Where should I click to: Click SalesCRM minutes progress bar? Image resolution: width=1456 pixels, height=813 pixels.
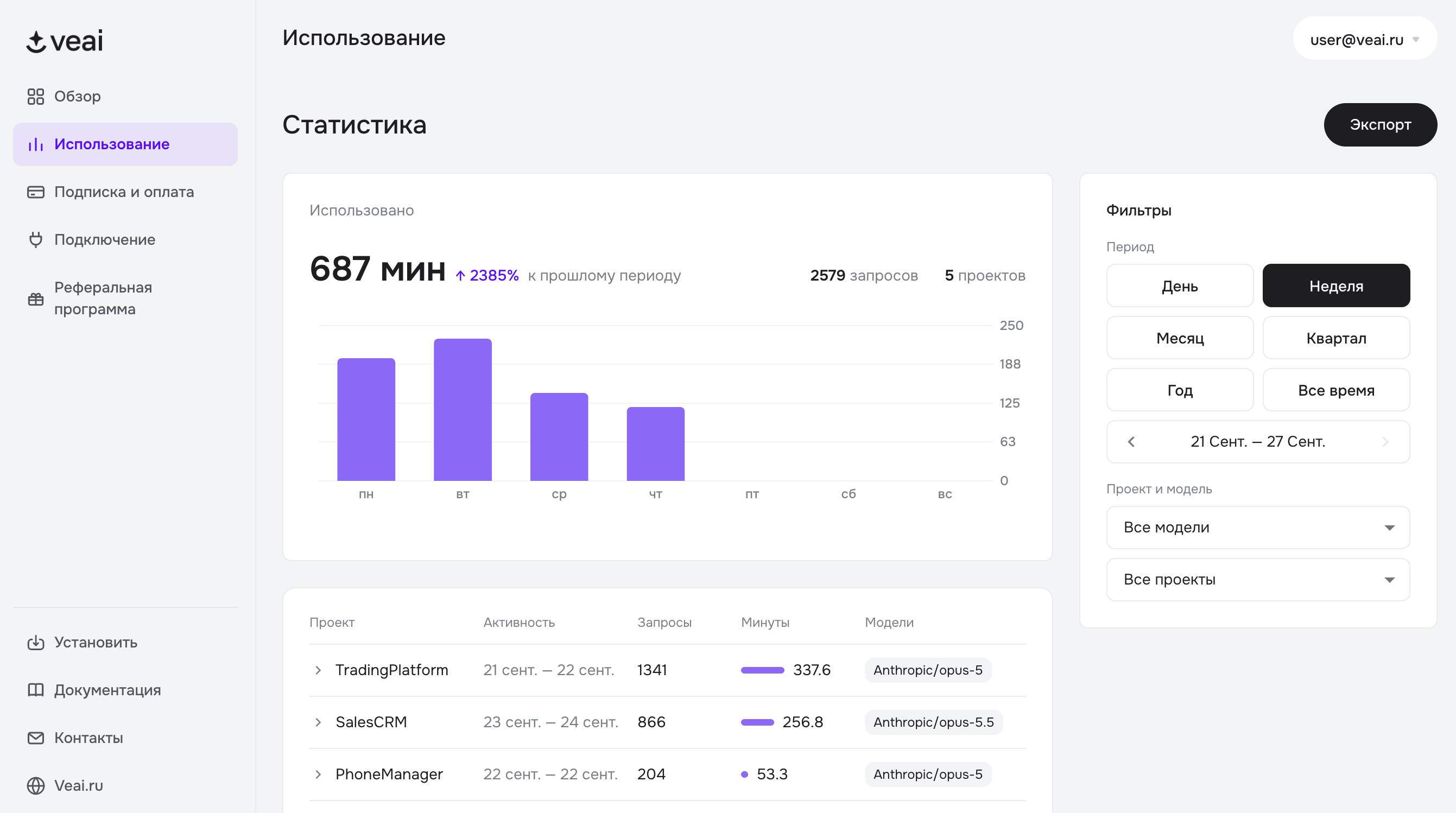click(x=757, y=722)
